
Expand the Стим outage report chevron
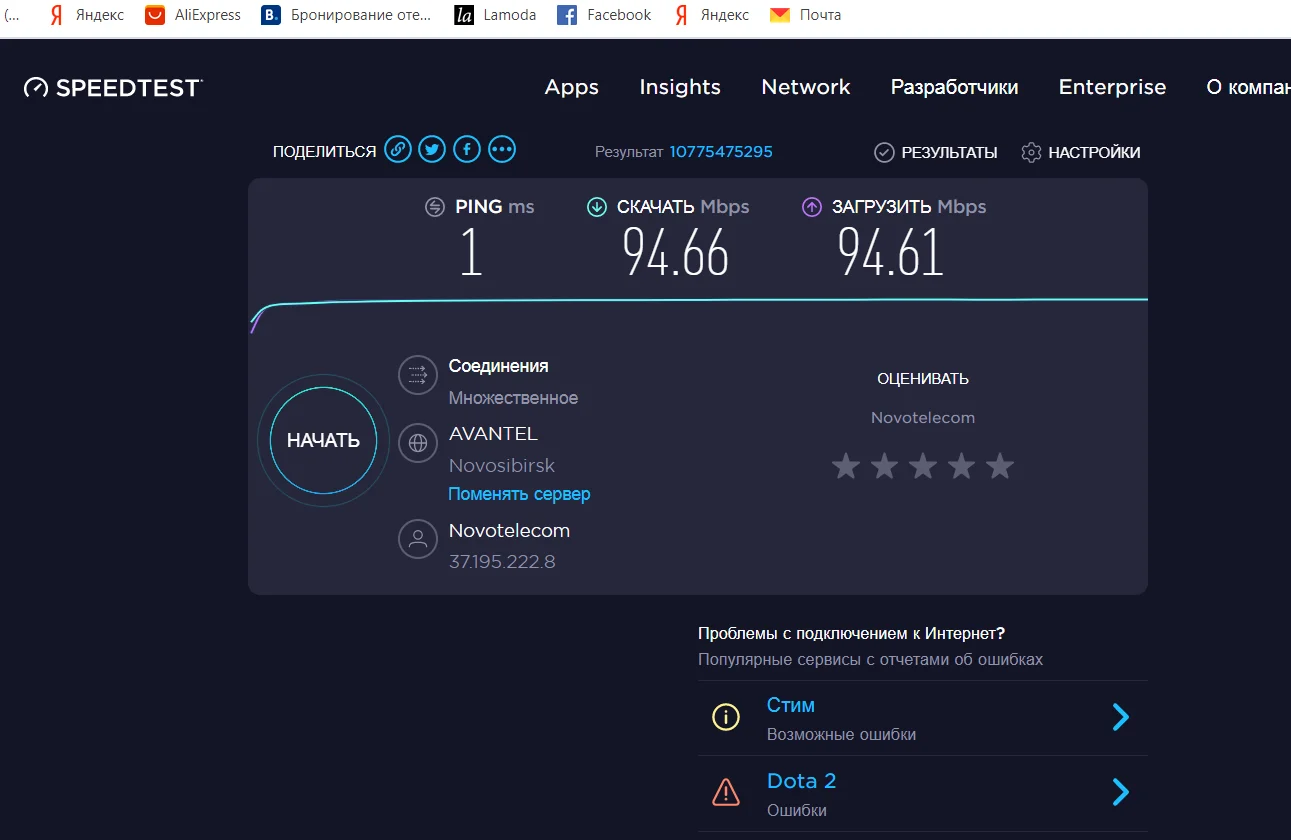tap(1121, 717)
